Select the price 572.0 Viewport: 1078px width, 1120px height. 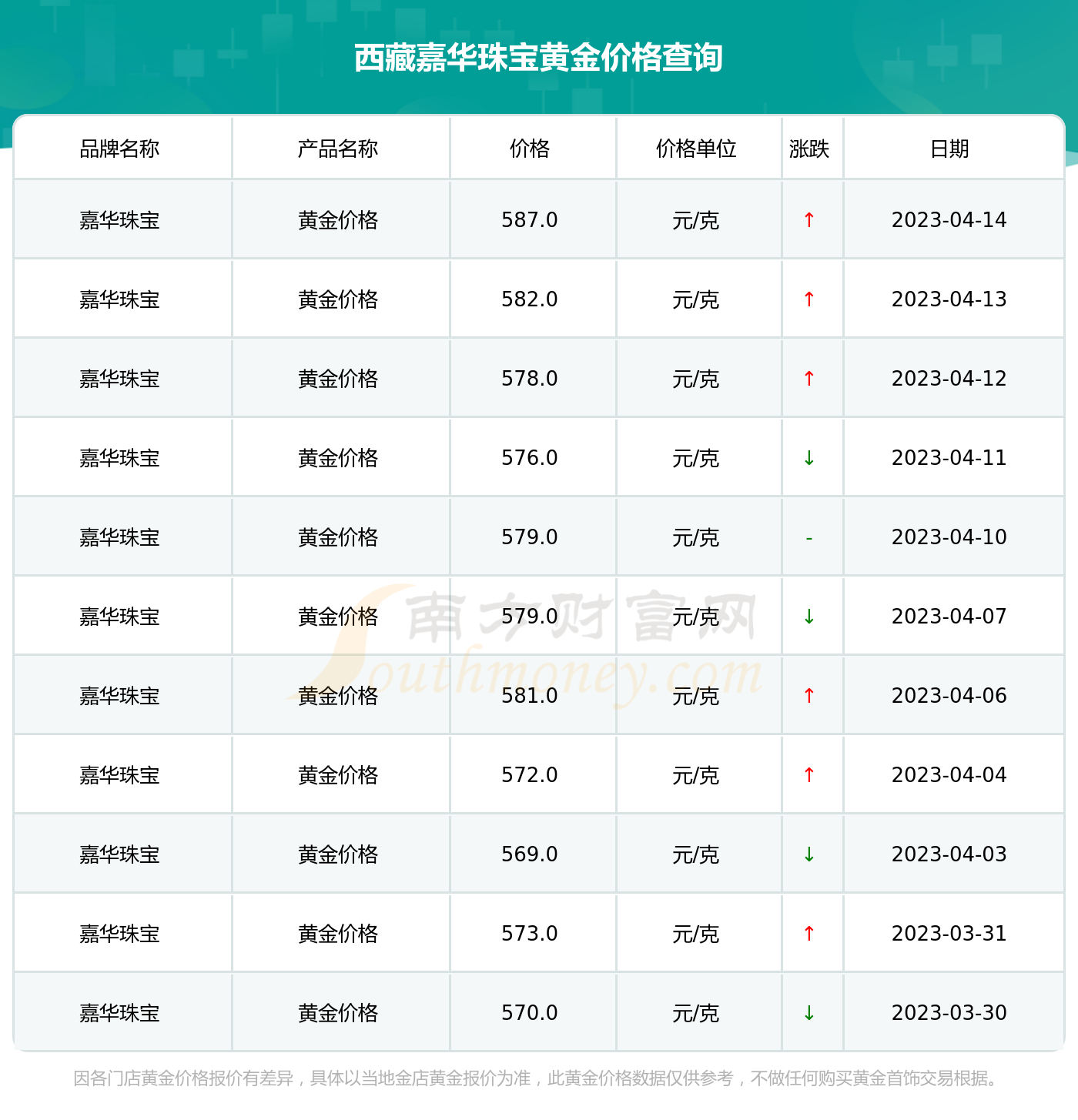(x=530, y=775)
